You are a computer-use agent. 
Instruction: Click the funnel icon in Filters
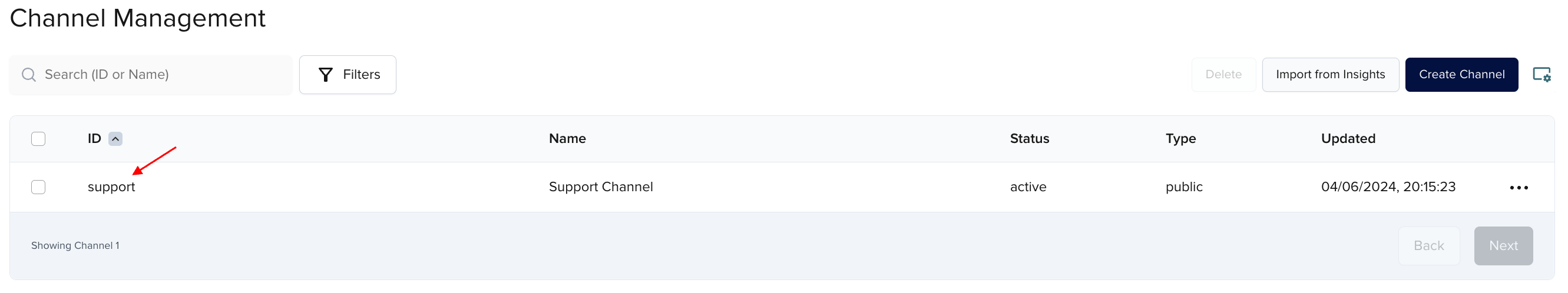coord(326,75)
